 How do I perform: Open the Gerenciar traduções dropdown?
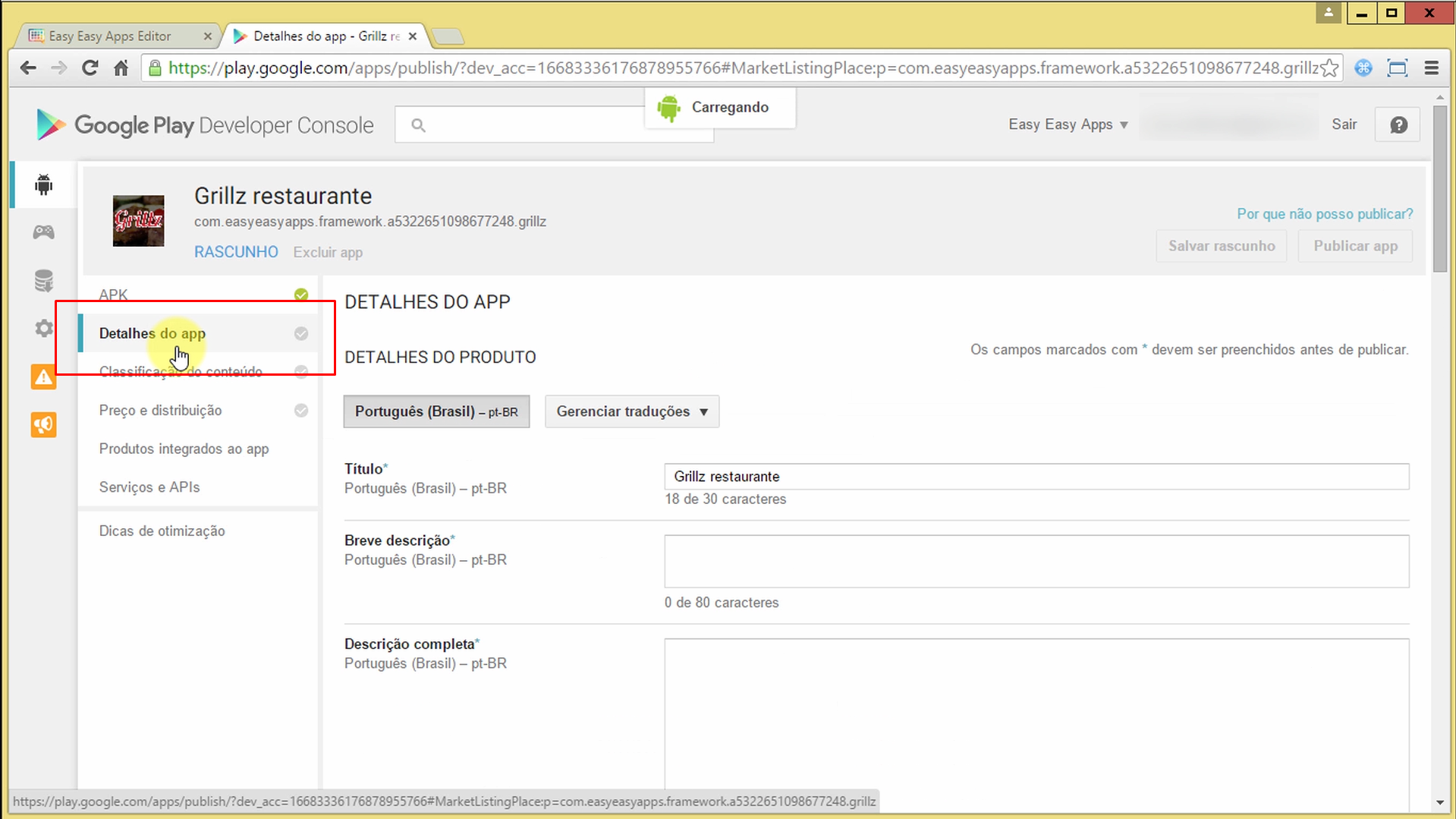click(x=631, y=411)
